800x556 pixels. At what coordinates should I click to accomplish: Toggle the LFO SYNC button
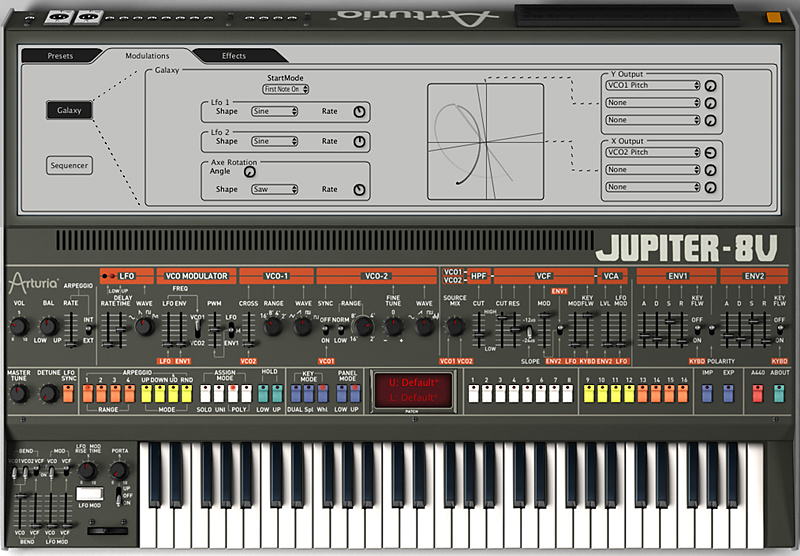(68, 393)
